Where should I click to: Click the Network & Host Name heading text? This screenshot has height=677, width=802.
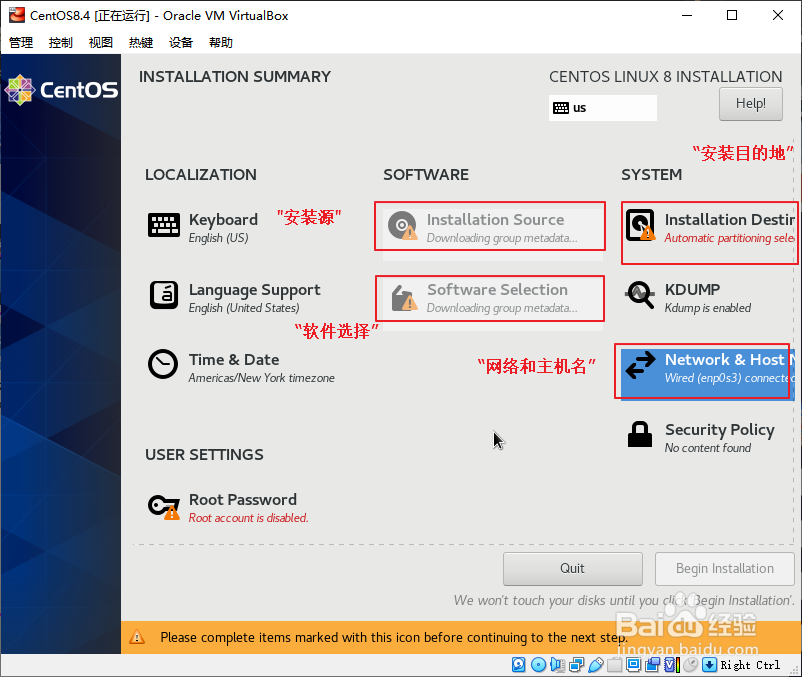pyautogui.click(x=729, y=359)
